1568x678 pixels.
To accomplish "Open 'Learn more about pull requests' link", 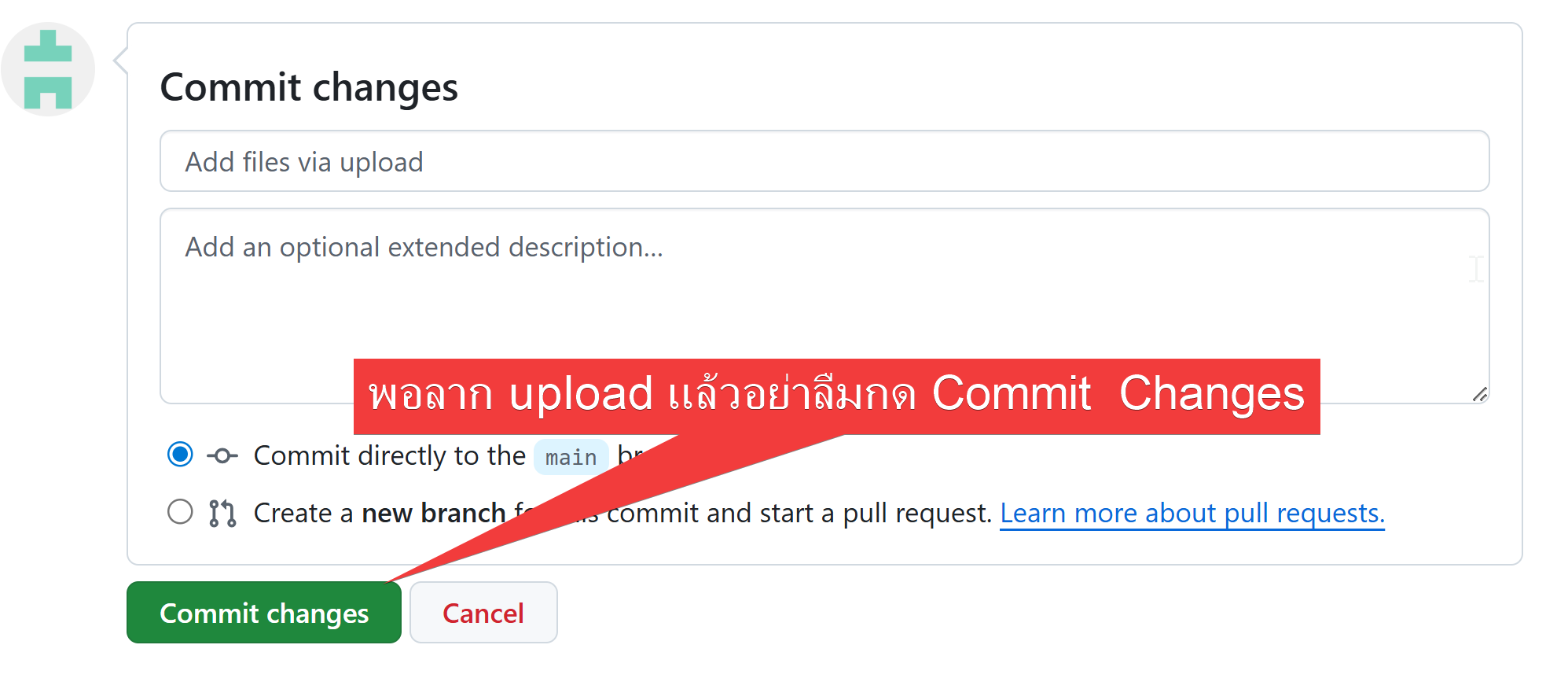I will (x=1192, y=513).
